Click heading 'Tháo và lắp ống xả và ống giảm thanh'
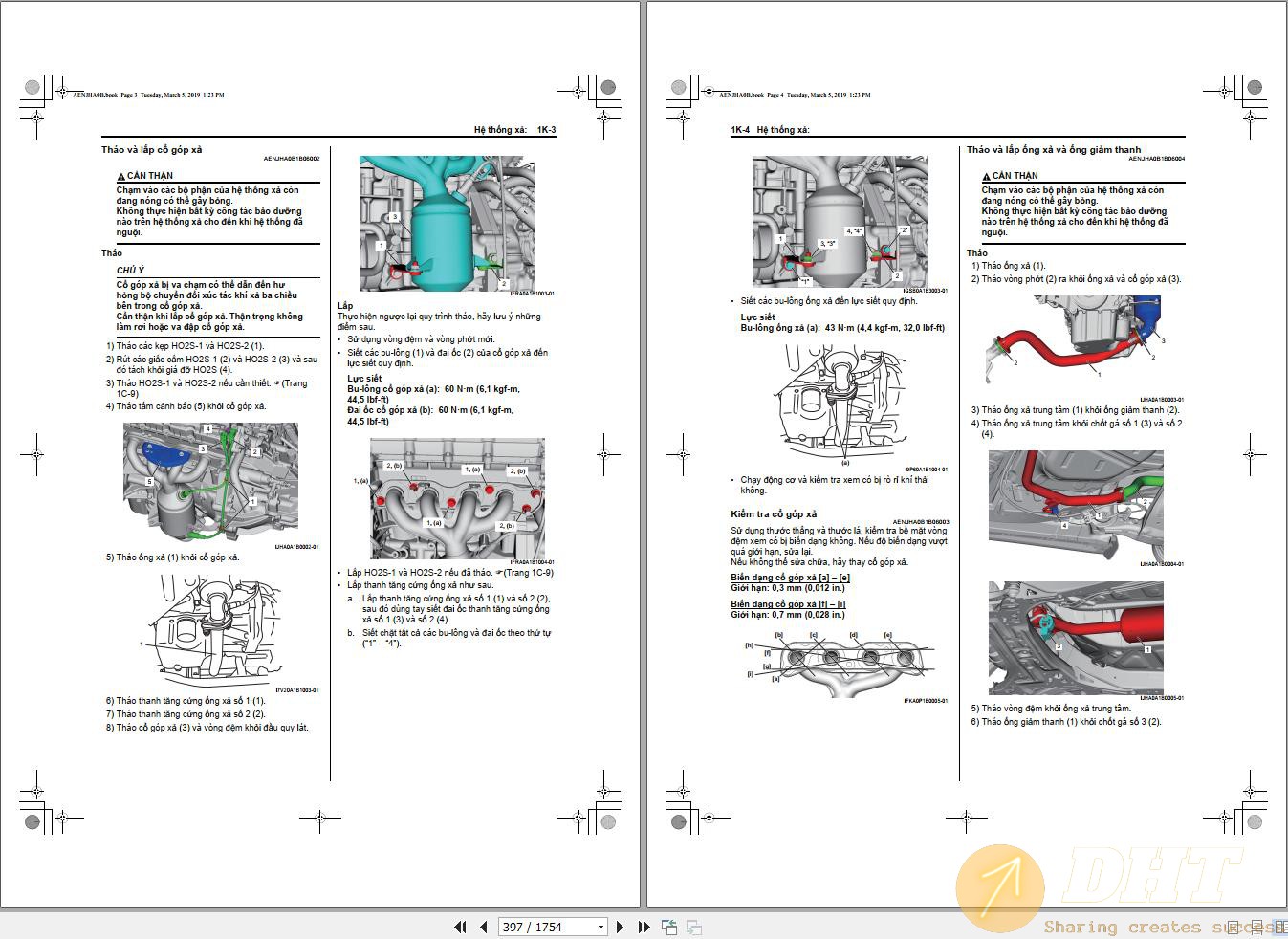This screenshot has height=939, width=1288. click(x=1054, y=149)
